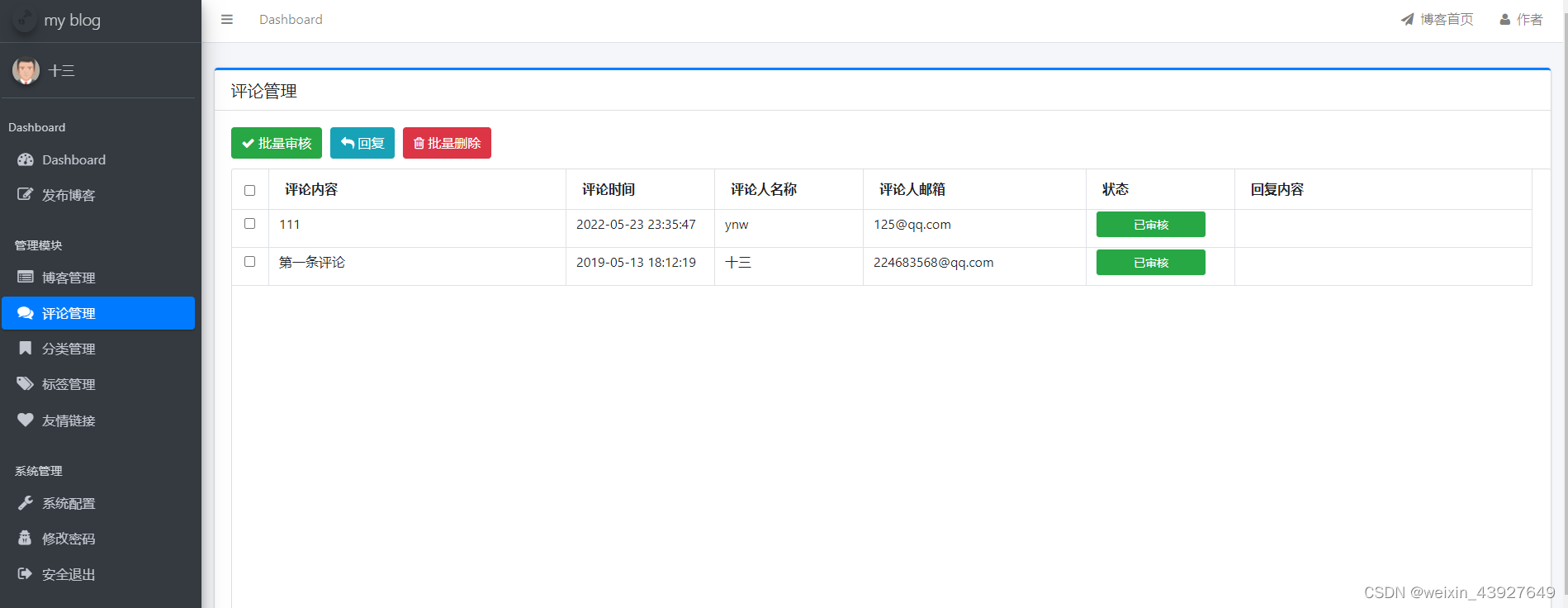The image size is (1568, 608).
Task: Click the 十三 username in sidebar
Action: coord(62,70)
